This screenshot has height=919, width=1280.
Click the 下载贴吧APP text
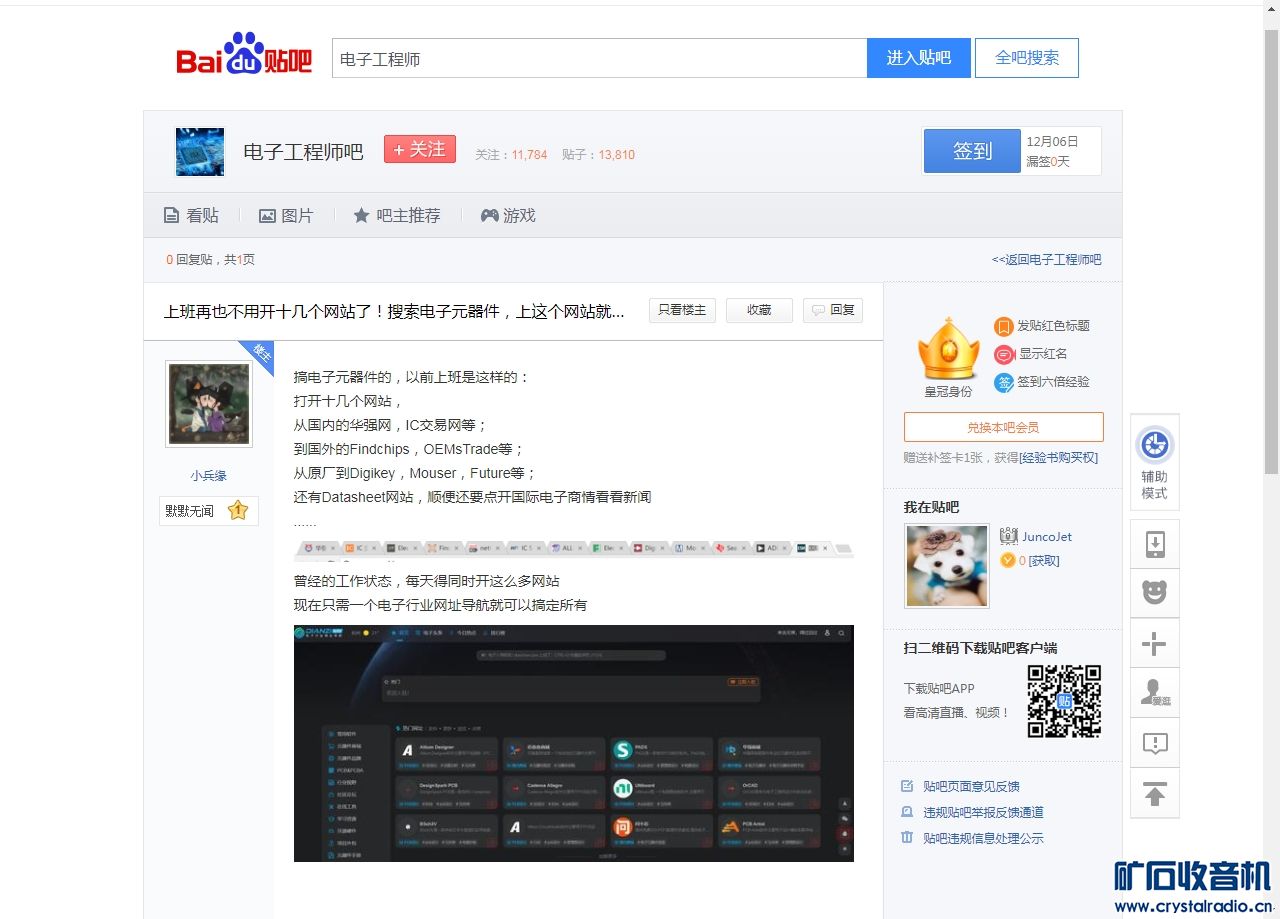point(939,689)
